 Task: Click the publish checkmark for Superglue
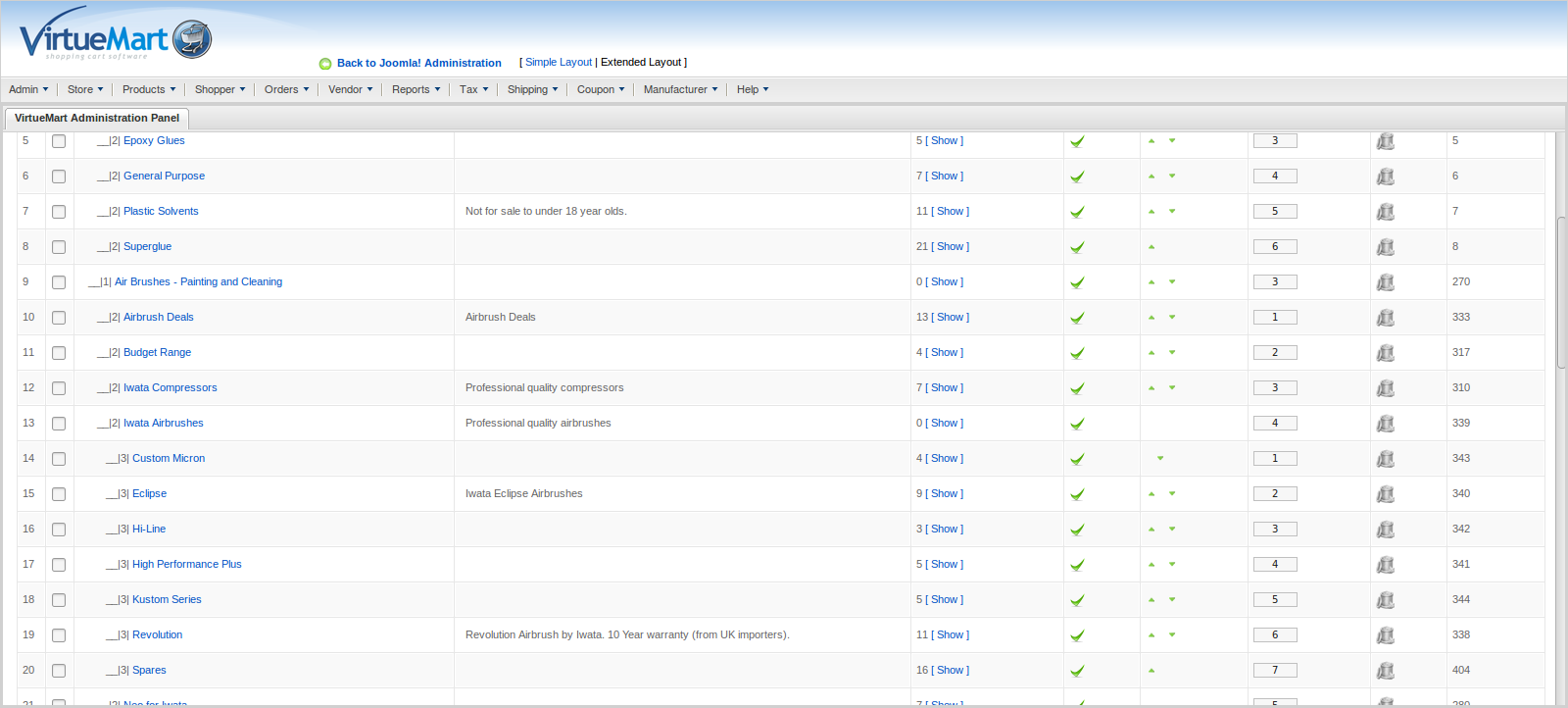[1077, 247]
